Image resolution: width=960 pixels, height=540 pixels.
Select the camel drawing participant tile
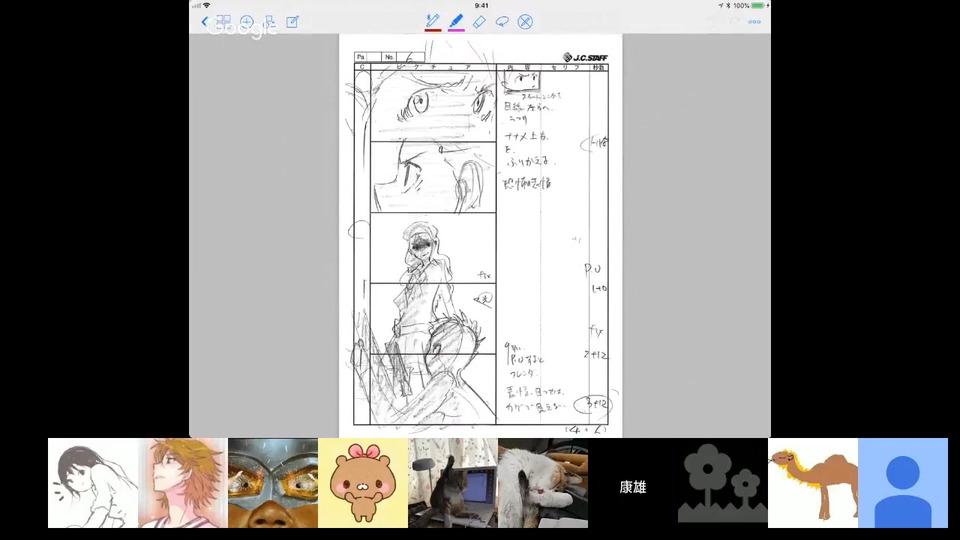tap(813, 483)
